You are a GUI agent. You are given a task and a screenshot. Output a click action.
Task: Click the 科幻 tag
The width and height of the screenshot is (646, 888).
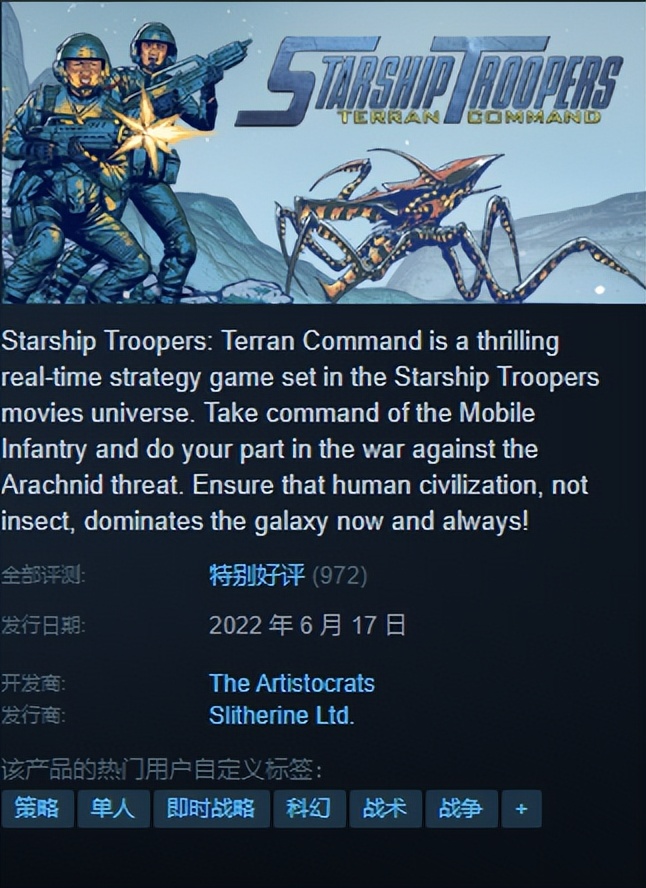(309, 808)
